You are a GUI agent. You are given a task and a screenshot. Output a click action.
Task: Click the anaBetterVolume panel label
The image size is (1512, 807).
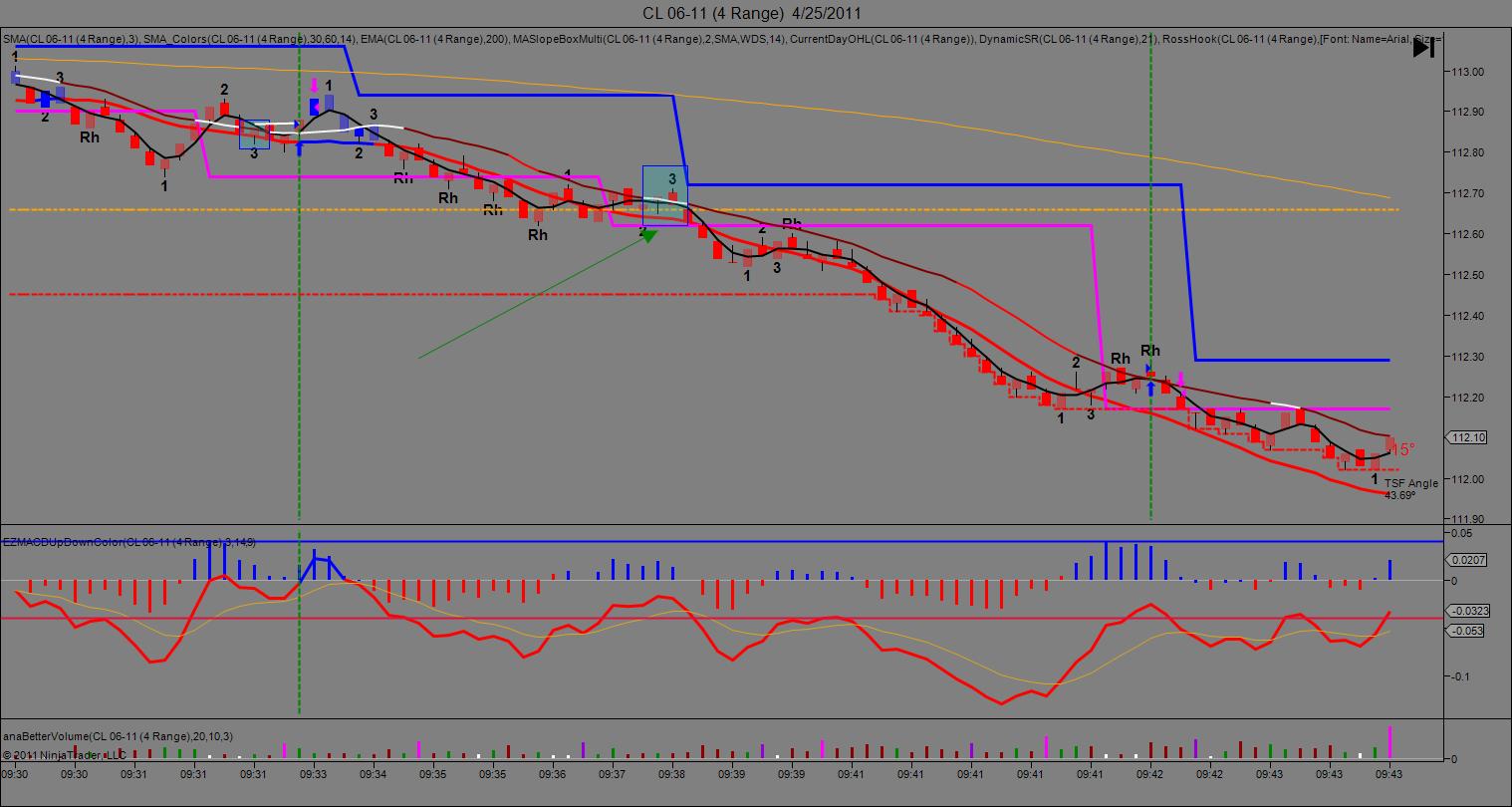(x=119, y=736)
